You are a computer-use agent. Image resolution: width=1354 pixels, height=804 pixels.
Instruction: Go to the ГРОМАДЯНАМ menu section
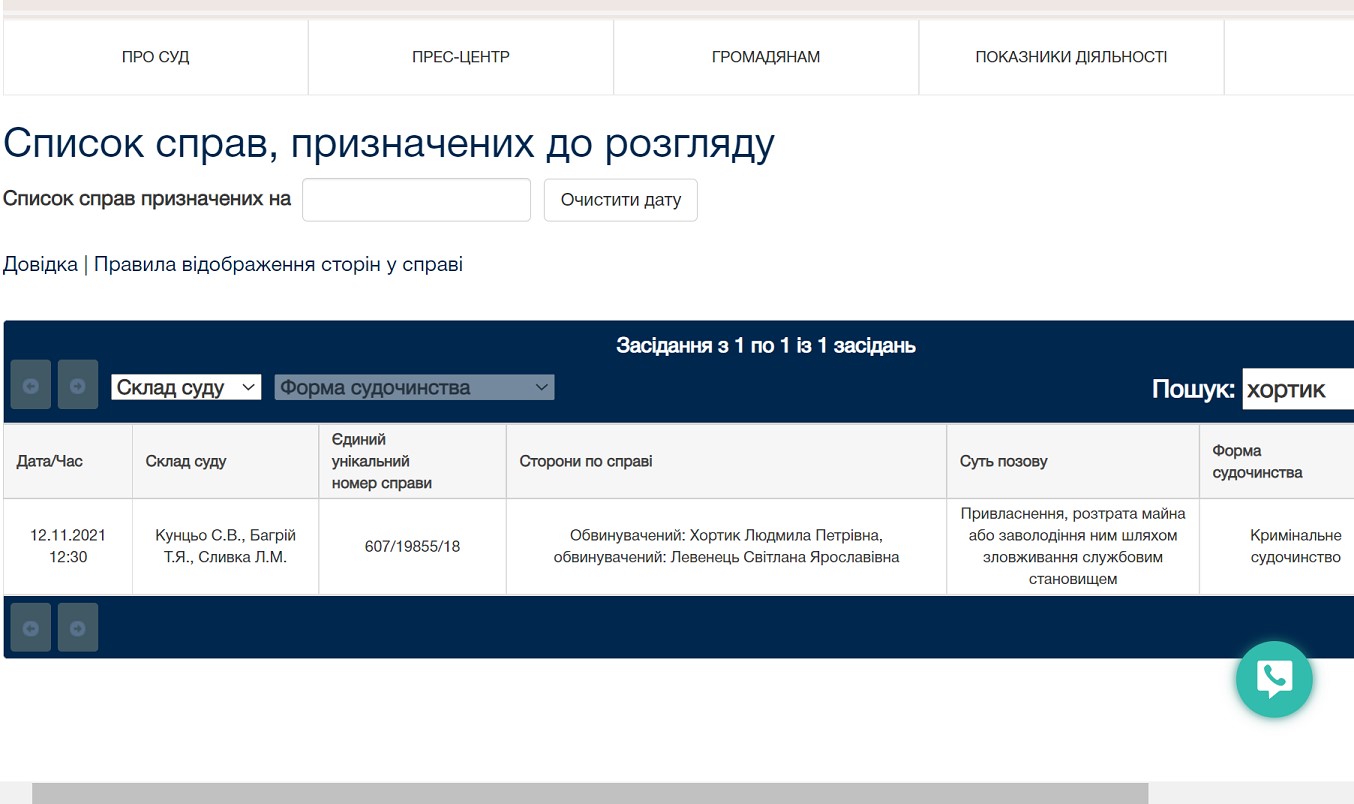pyautogui.click(x=766, y=57)
